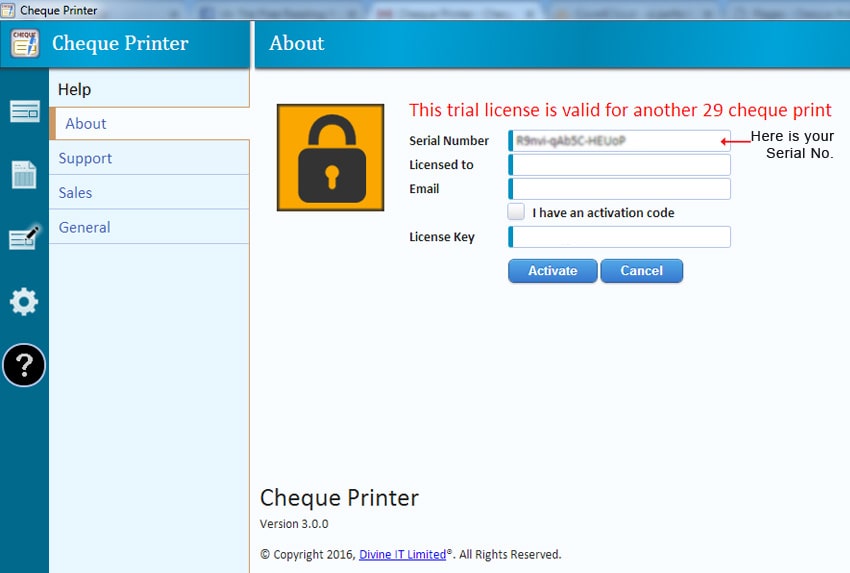
Task: Enable 'I have an activation code' checkbox
Action: [x=516, y=212]
